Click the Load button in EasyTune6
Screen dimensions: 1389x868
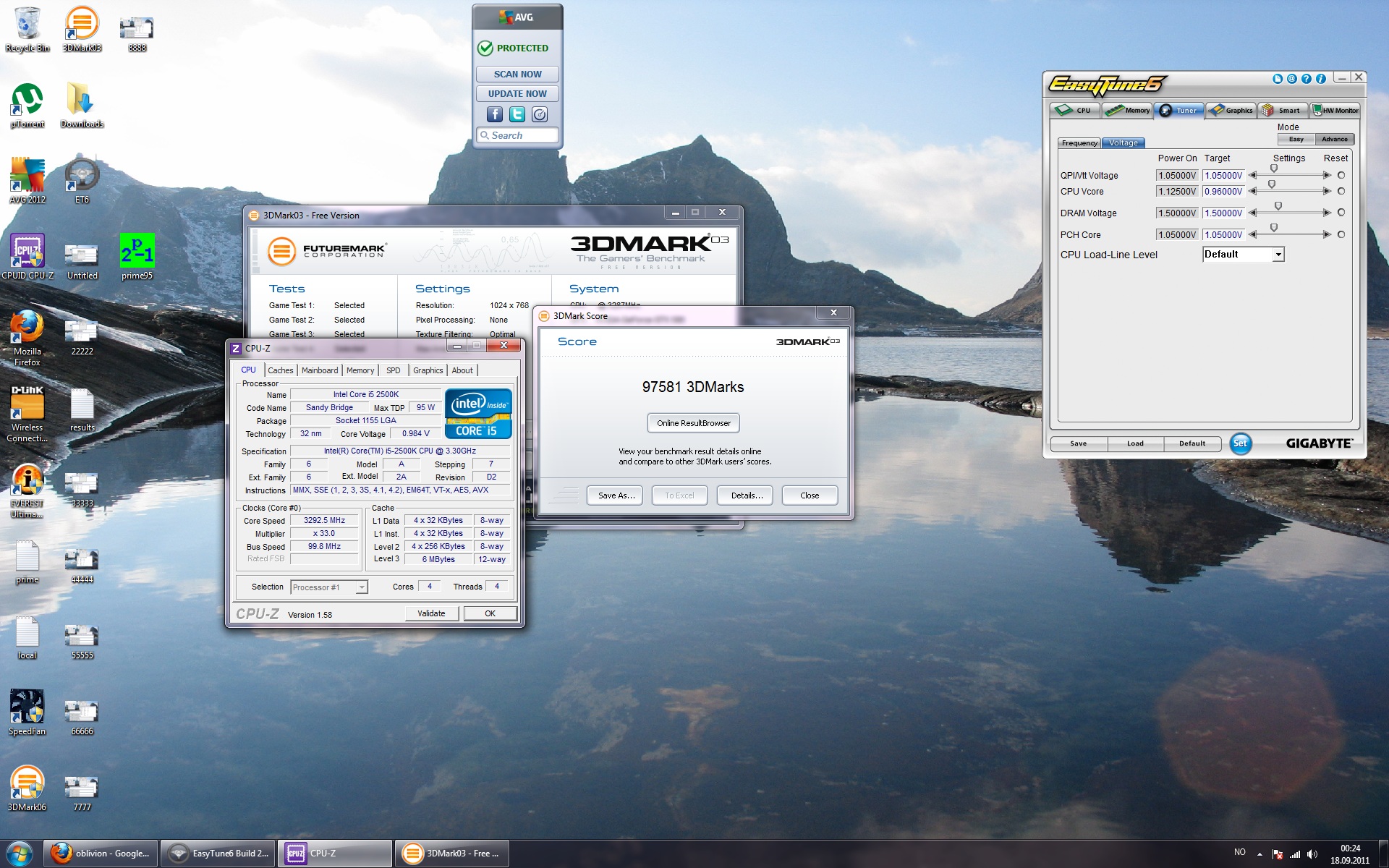pyautogui.click(x=1135, y=443)
